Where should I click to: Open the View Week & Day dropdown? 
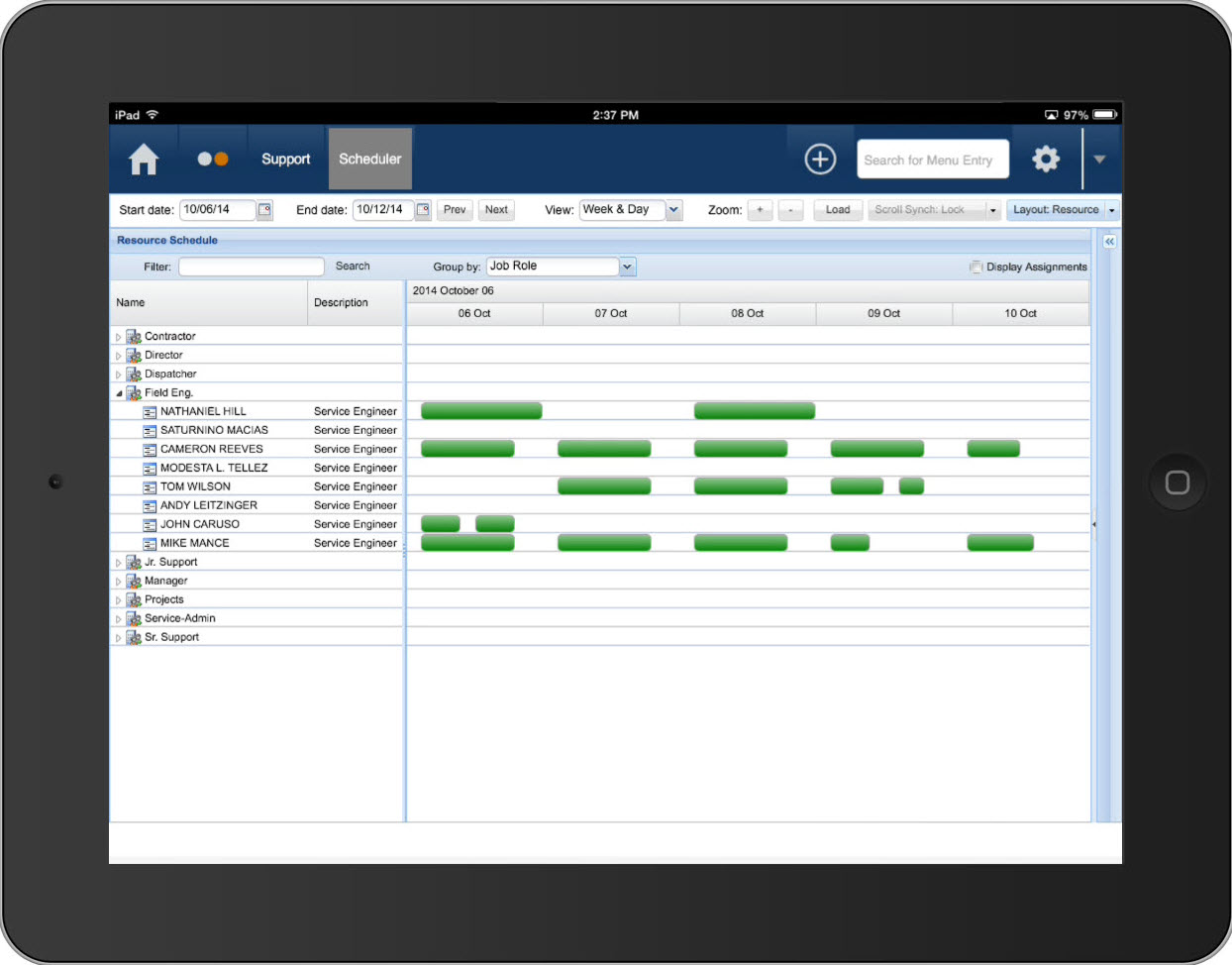pos(673,210)
